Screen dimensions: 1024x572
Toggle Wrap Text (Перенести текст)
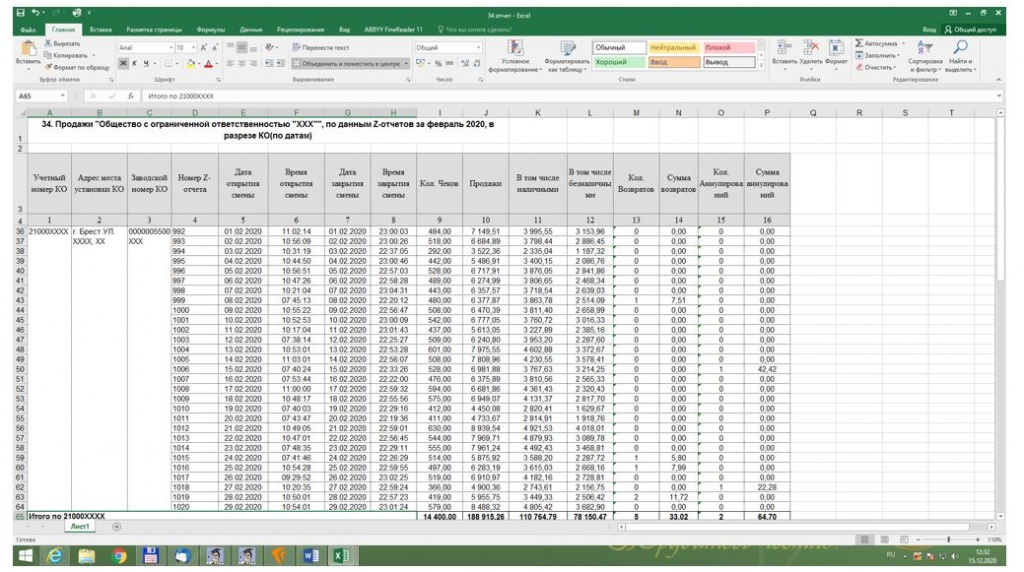pos(321,48)
